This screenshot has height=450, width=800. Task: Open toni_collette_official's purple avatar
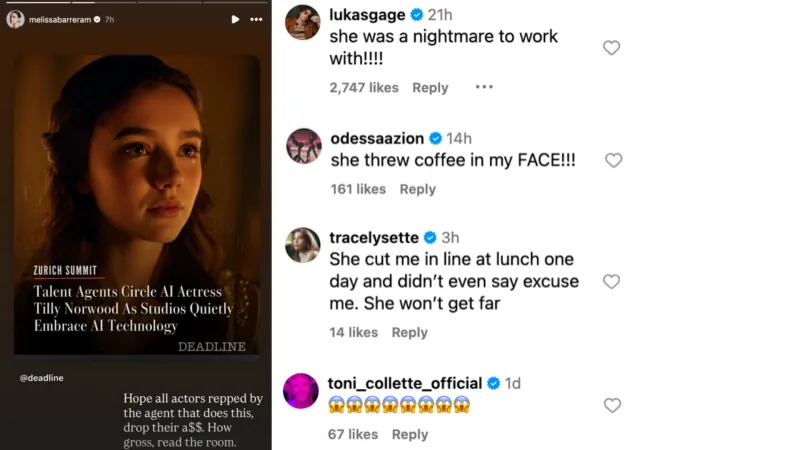tap(302, 391)
